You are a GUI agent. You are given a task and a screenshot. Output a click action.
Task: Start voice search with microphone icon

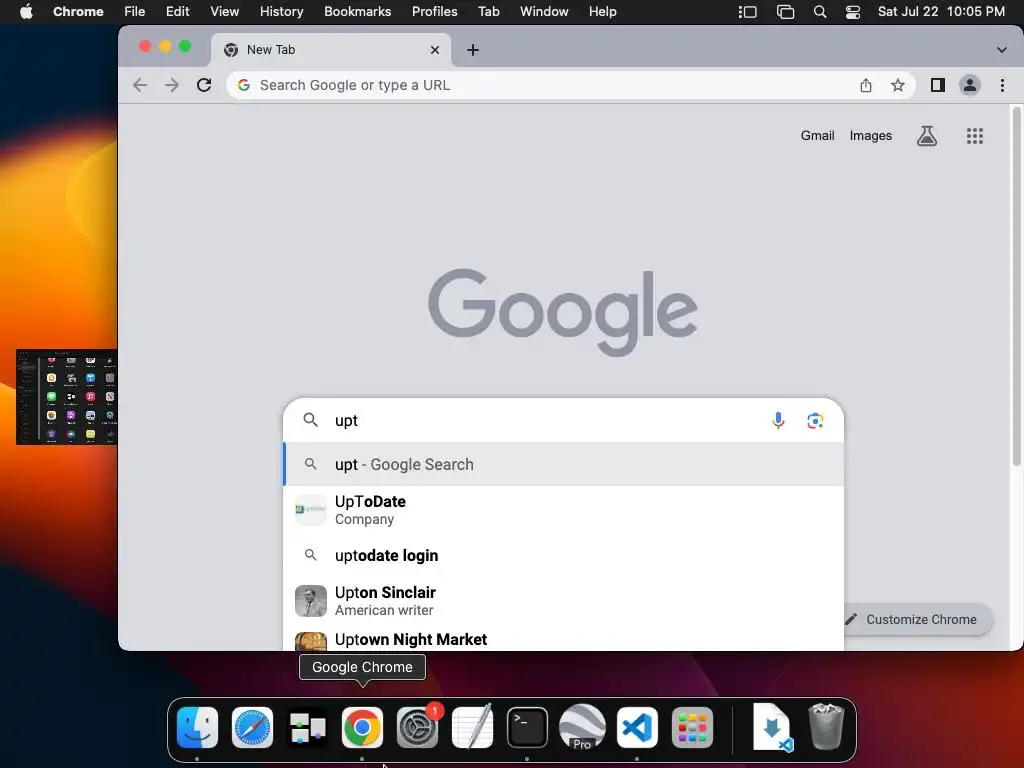click(778, 421)
